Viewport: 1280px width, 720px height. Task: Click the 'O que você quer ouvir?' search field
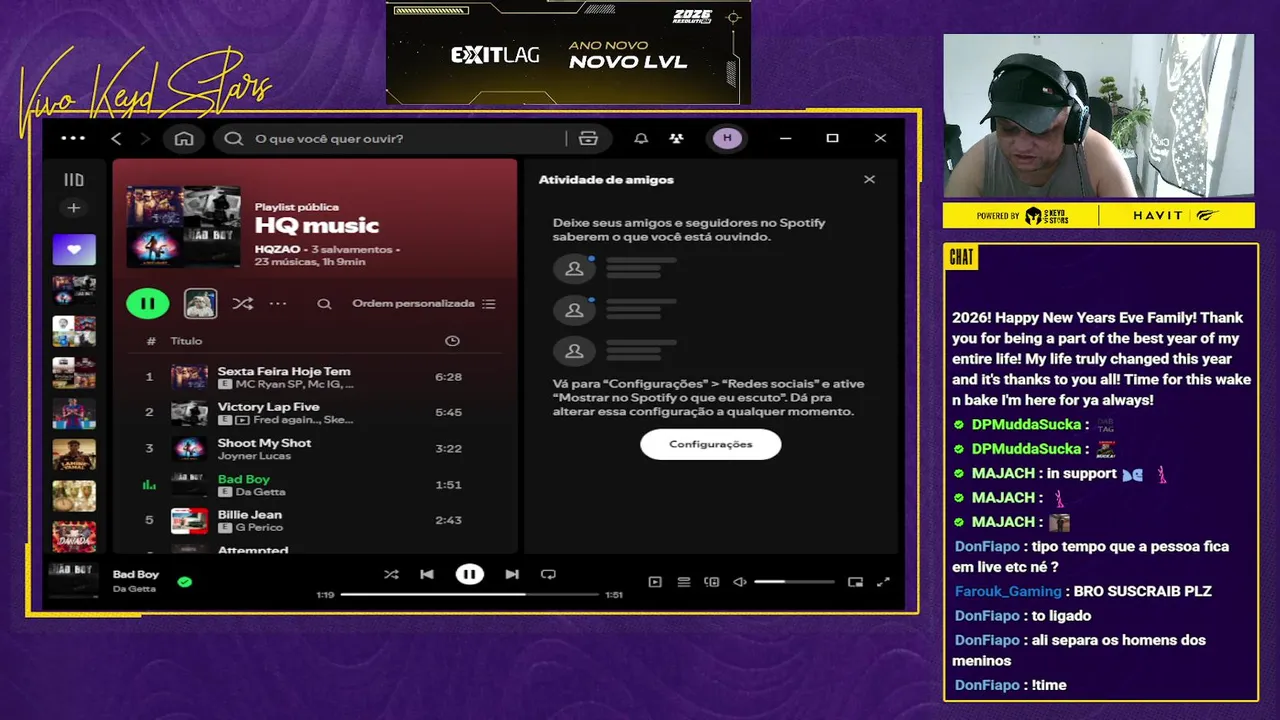click(400, 138)
